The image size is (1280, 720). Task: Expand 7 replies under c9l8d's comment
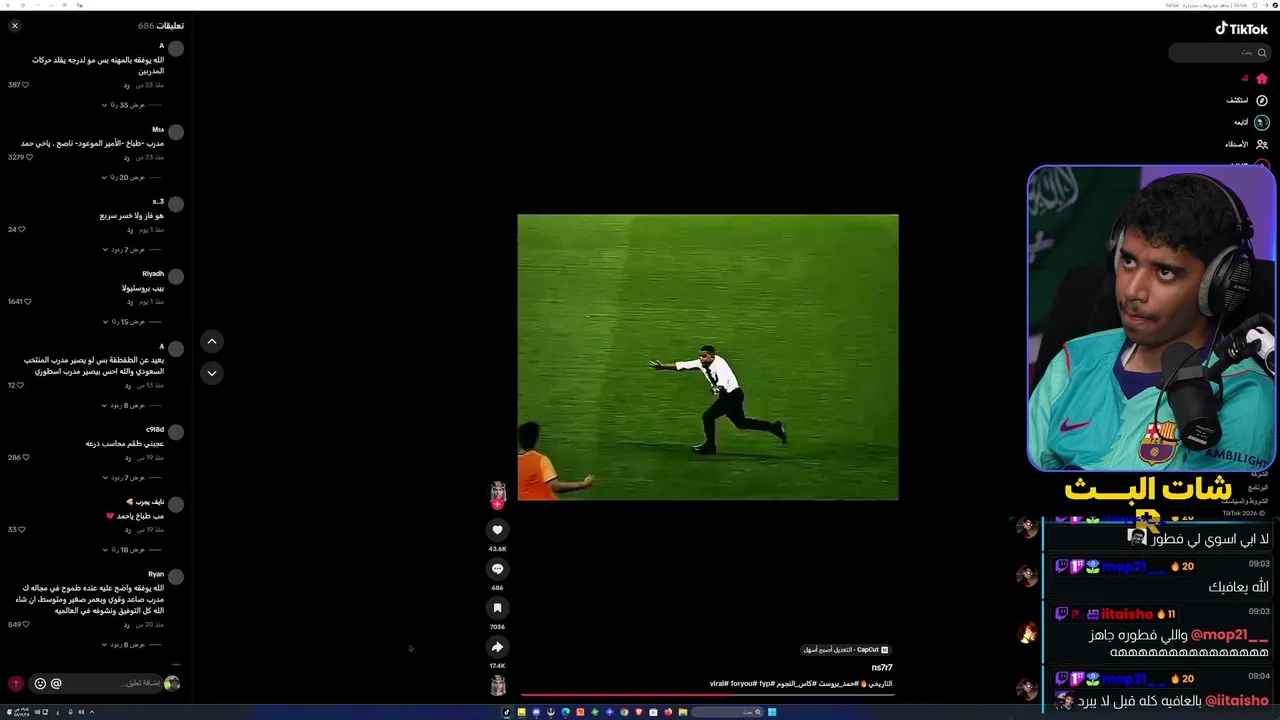coord(125,478)
